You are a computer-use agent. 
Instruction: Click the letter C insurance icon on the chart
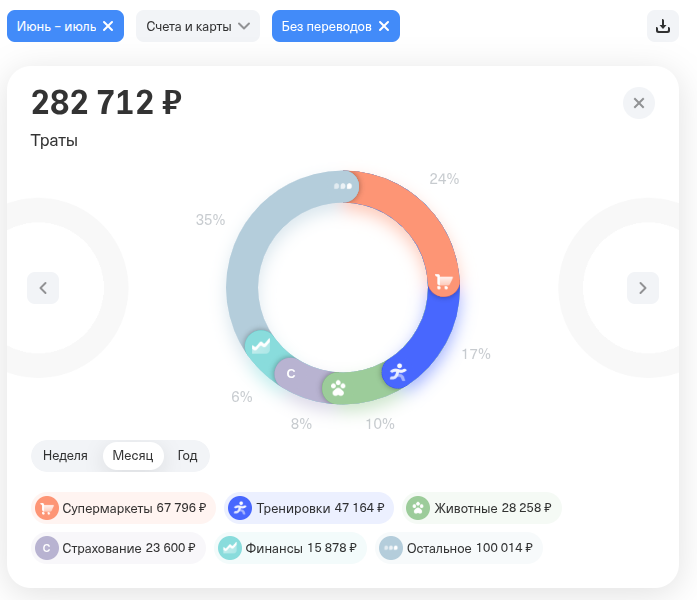[291, 373]
